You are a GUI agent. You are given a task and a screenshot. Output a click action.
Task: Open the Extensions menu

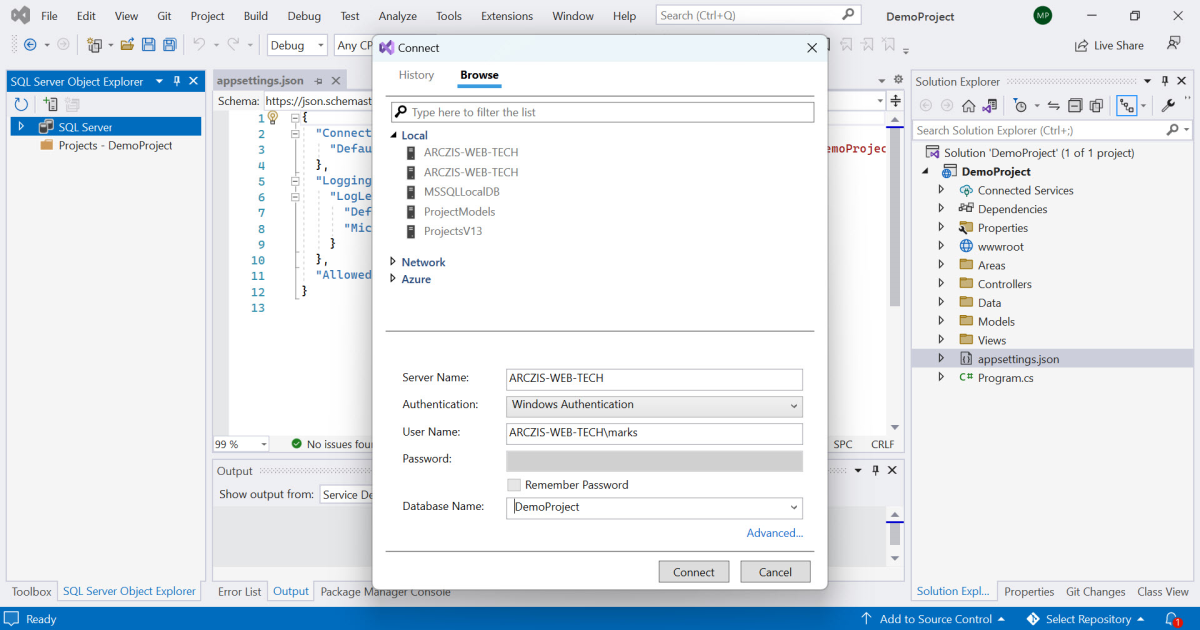pos(507,16)
